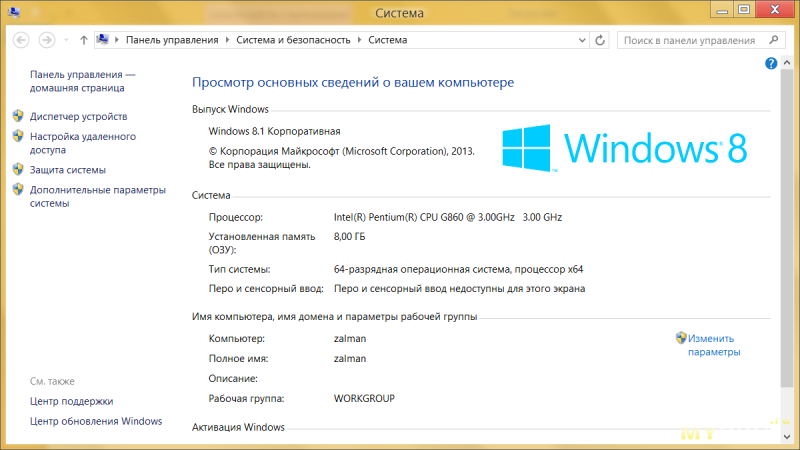This screenshot has width=800, height=450.
Task: Click the Система breadcrumb item
Action: point(388,40)
